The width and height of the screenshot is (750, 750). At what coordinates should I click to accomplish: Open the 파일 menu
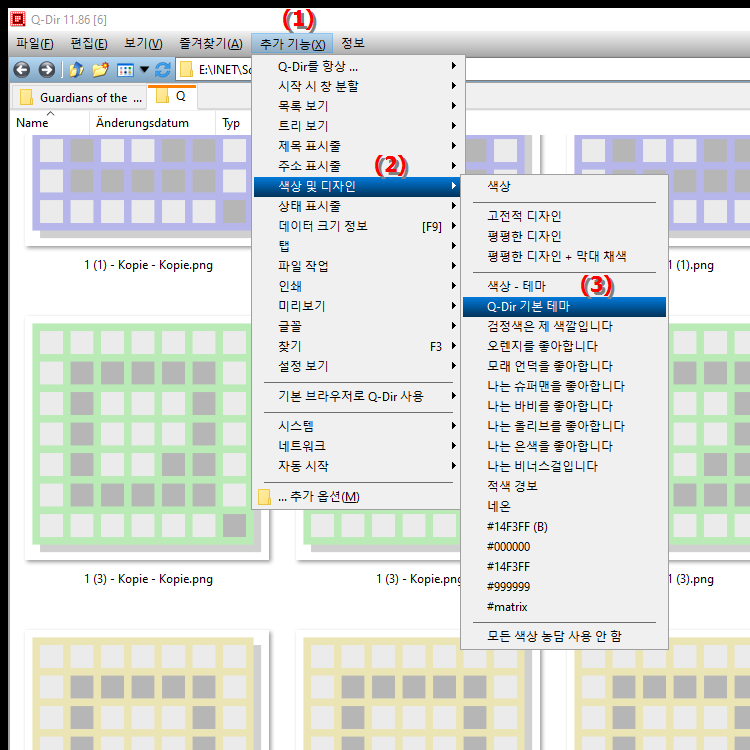tap(35, 43)
